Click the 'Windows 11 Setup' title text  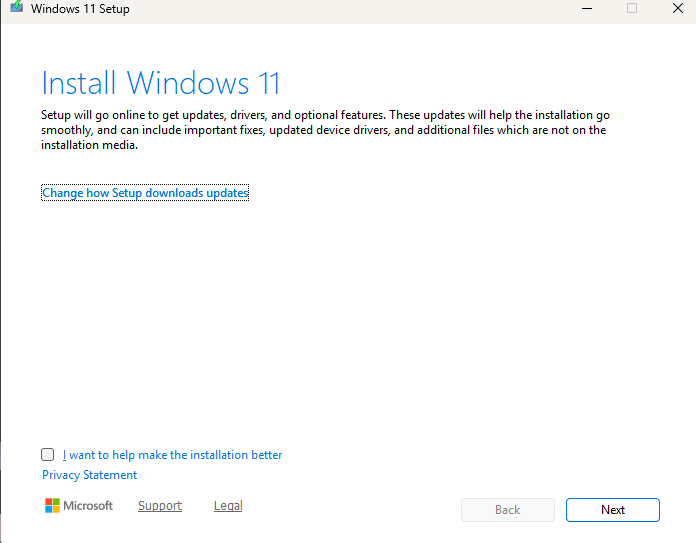(80, 9)
